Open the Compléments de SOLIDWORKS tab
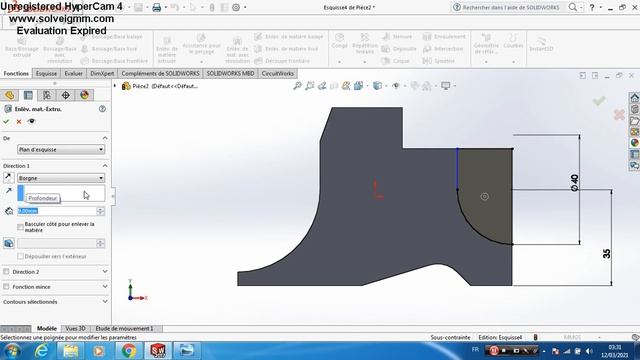This screenshot has height=360, width=640. point(160,73)
